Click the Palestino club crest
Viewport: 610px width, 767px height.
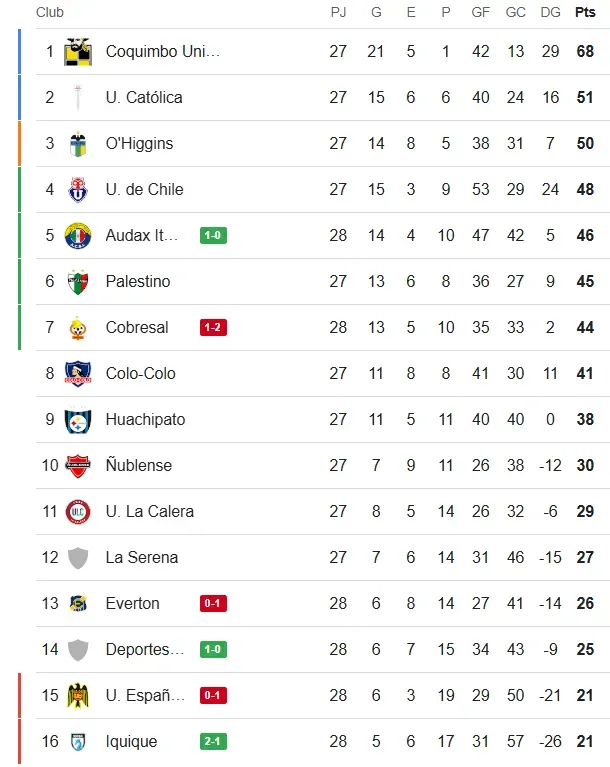78,282
